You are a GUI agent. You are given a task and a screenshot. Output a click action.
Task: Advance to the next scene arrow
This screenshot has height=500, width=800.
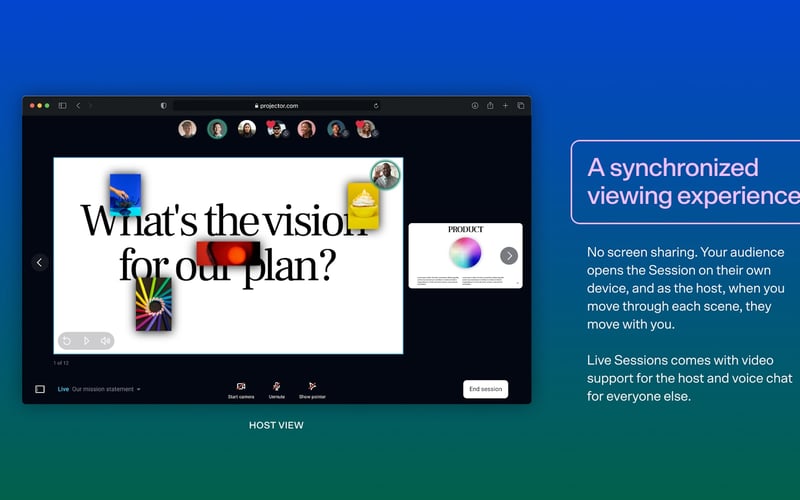coord(509,256)
